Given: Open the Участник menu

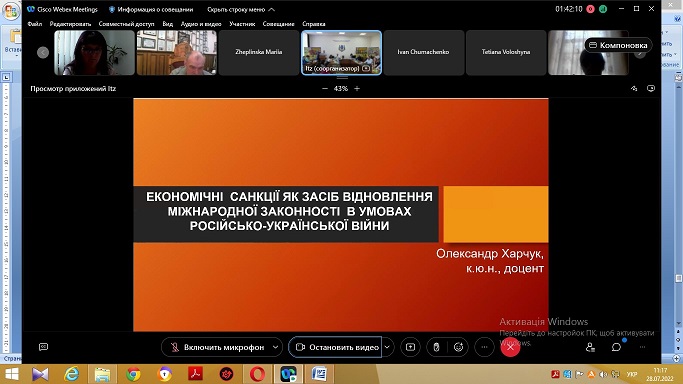Looking at the screenshot, I should click(242, 24).
